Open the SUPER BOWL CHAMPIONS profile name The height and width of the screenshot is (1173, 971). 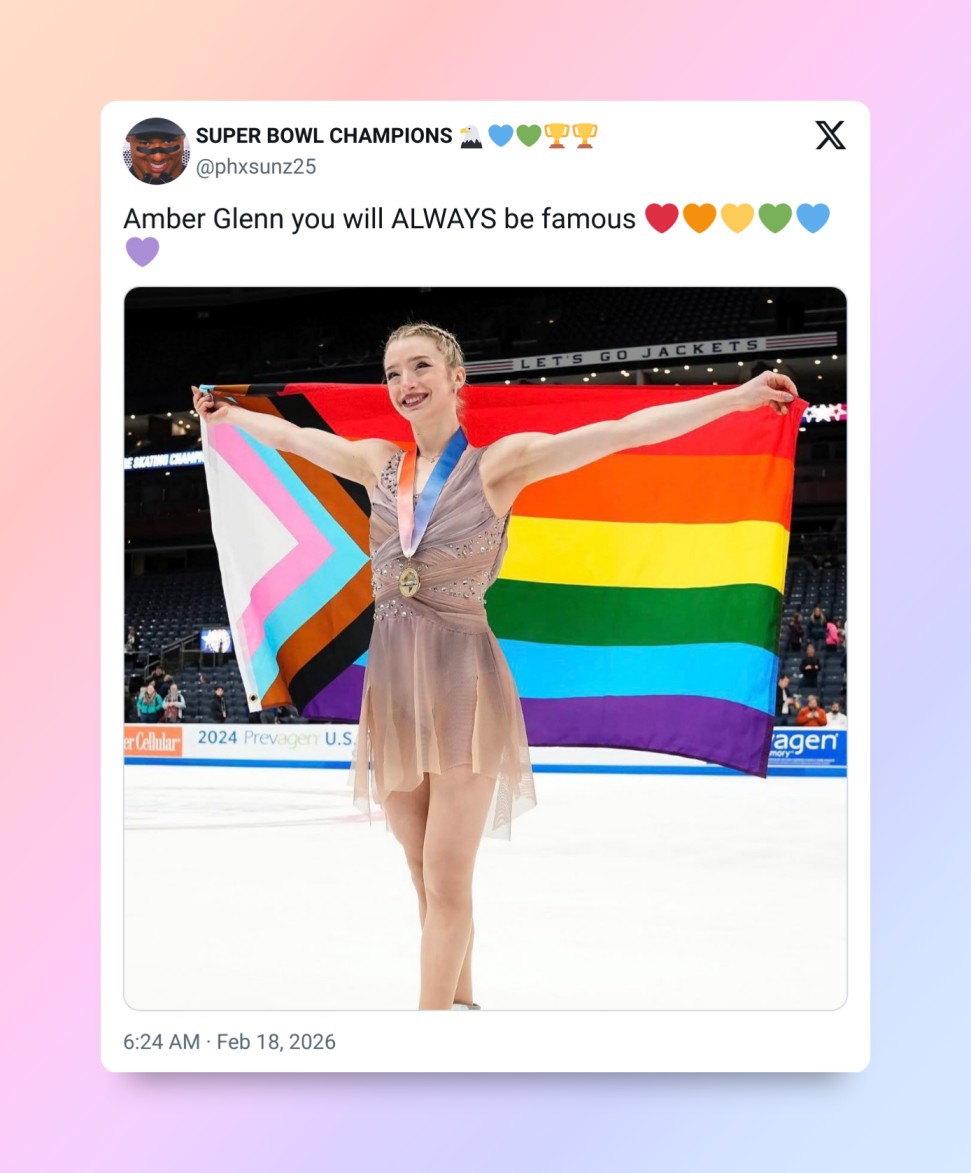click(x=324, y=135)
